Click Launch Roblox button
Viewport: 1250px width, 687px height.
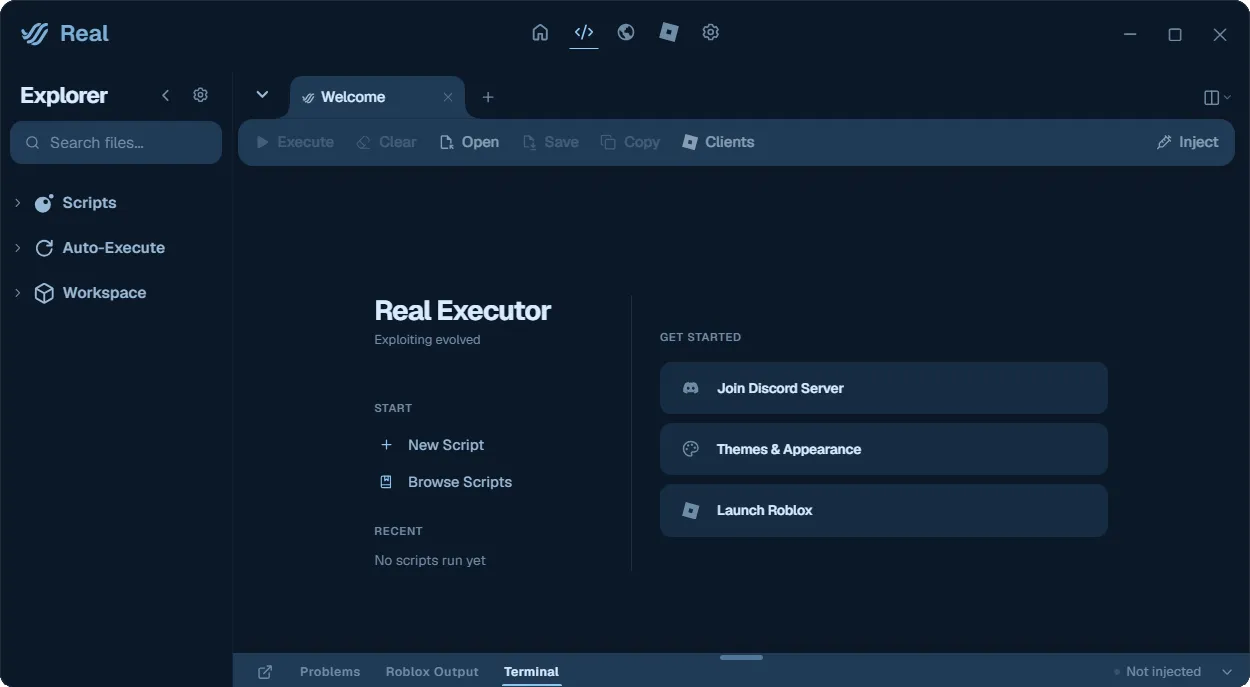(x=884, y=510)
